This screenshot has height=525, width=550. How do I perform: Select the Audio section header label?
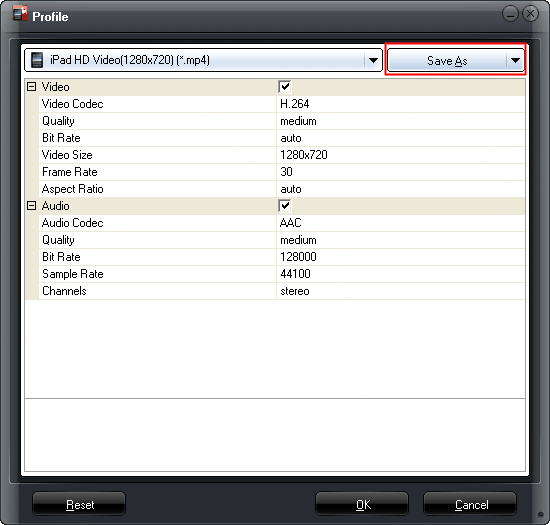click(55, 206)
